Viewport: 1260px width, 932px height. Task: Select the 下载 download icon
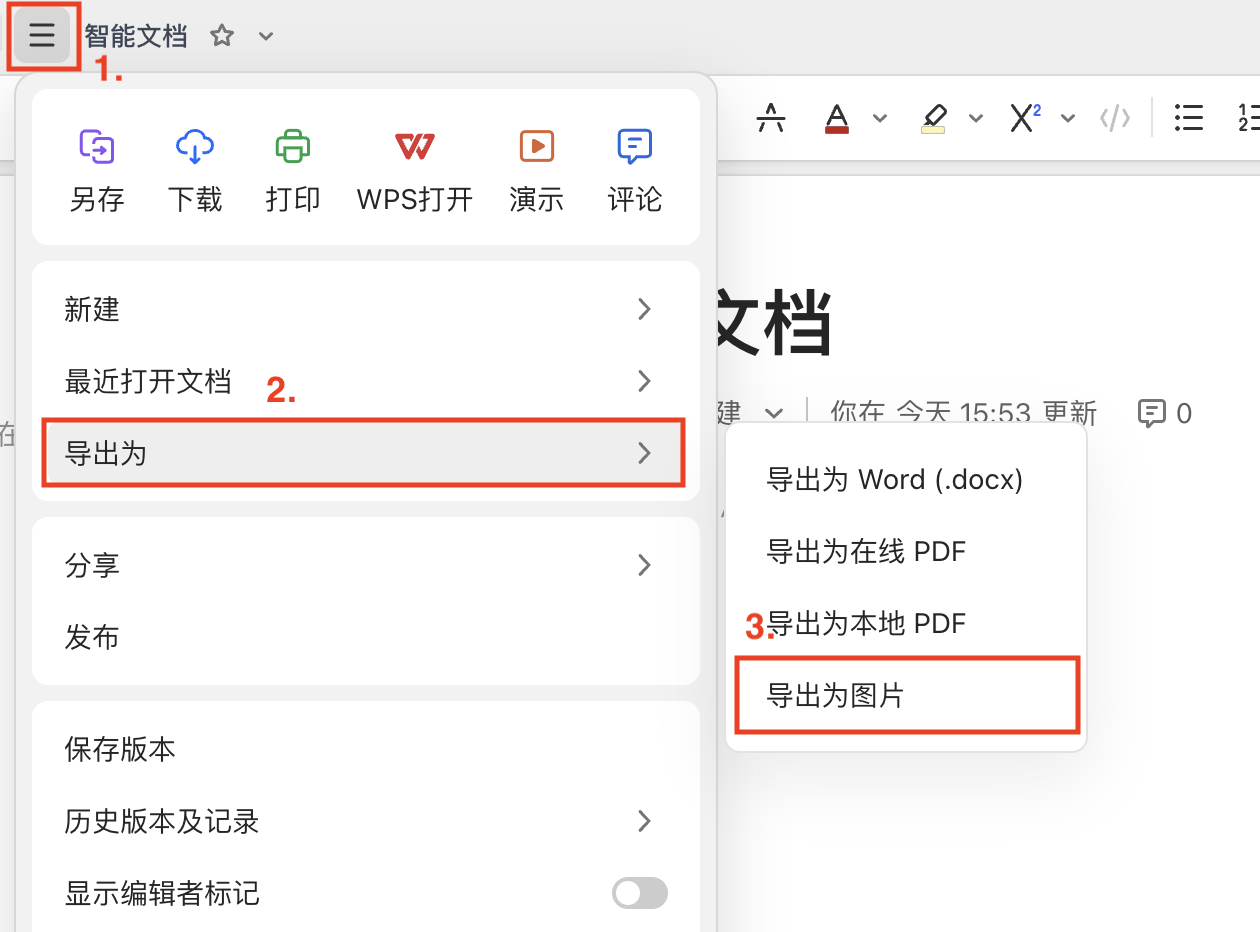click(195, 169)
